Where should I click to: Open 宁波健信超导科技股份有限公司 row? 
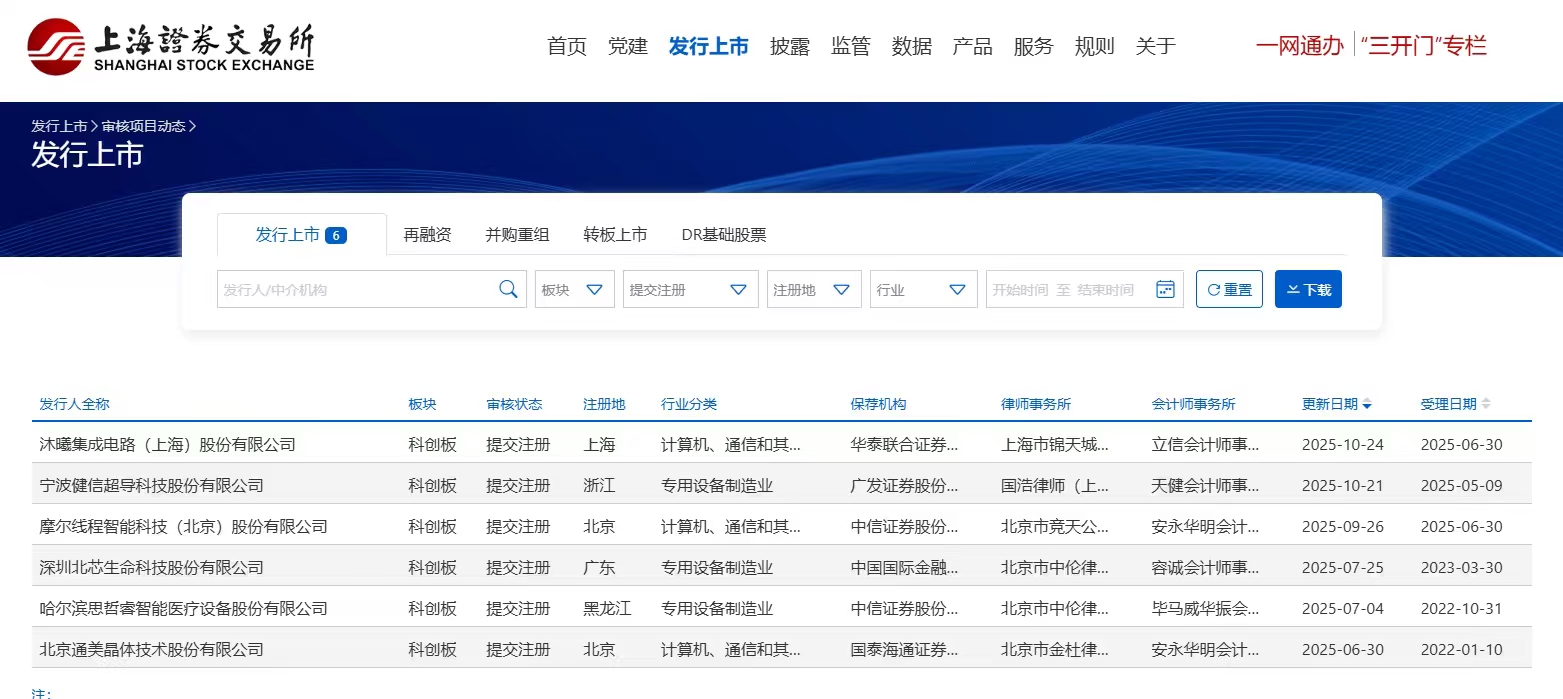(781, 485)
